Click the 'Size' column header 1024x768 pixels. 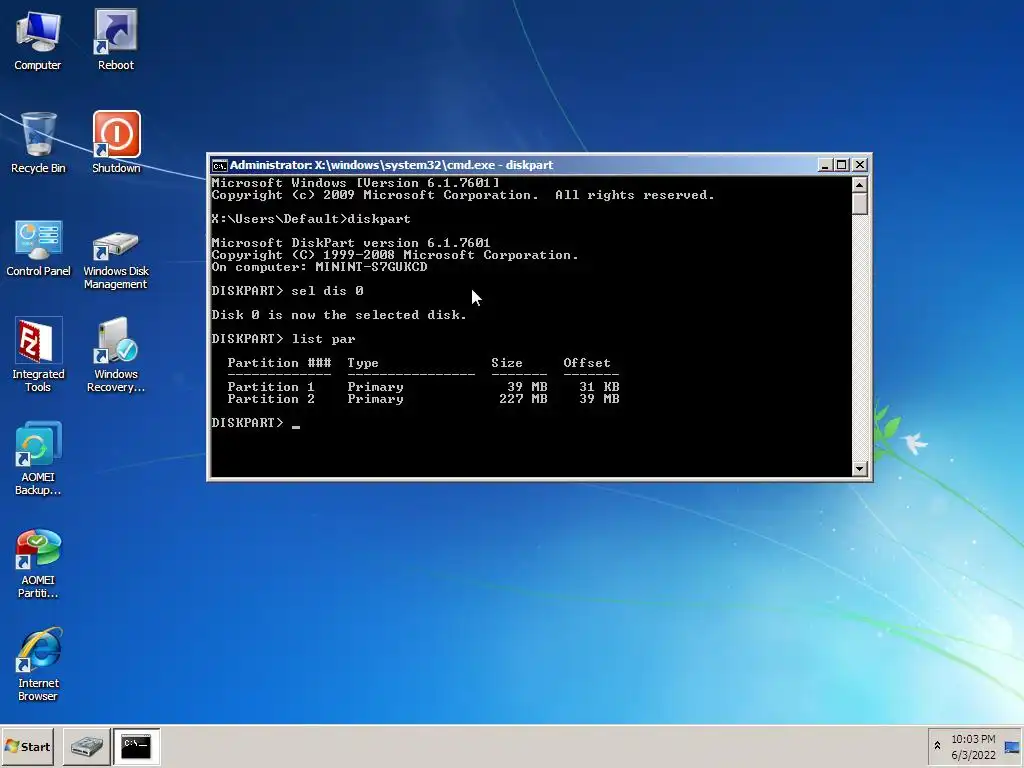tap(507, 363)
